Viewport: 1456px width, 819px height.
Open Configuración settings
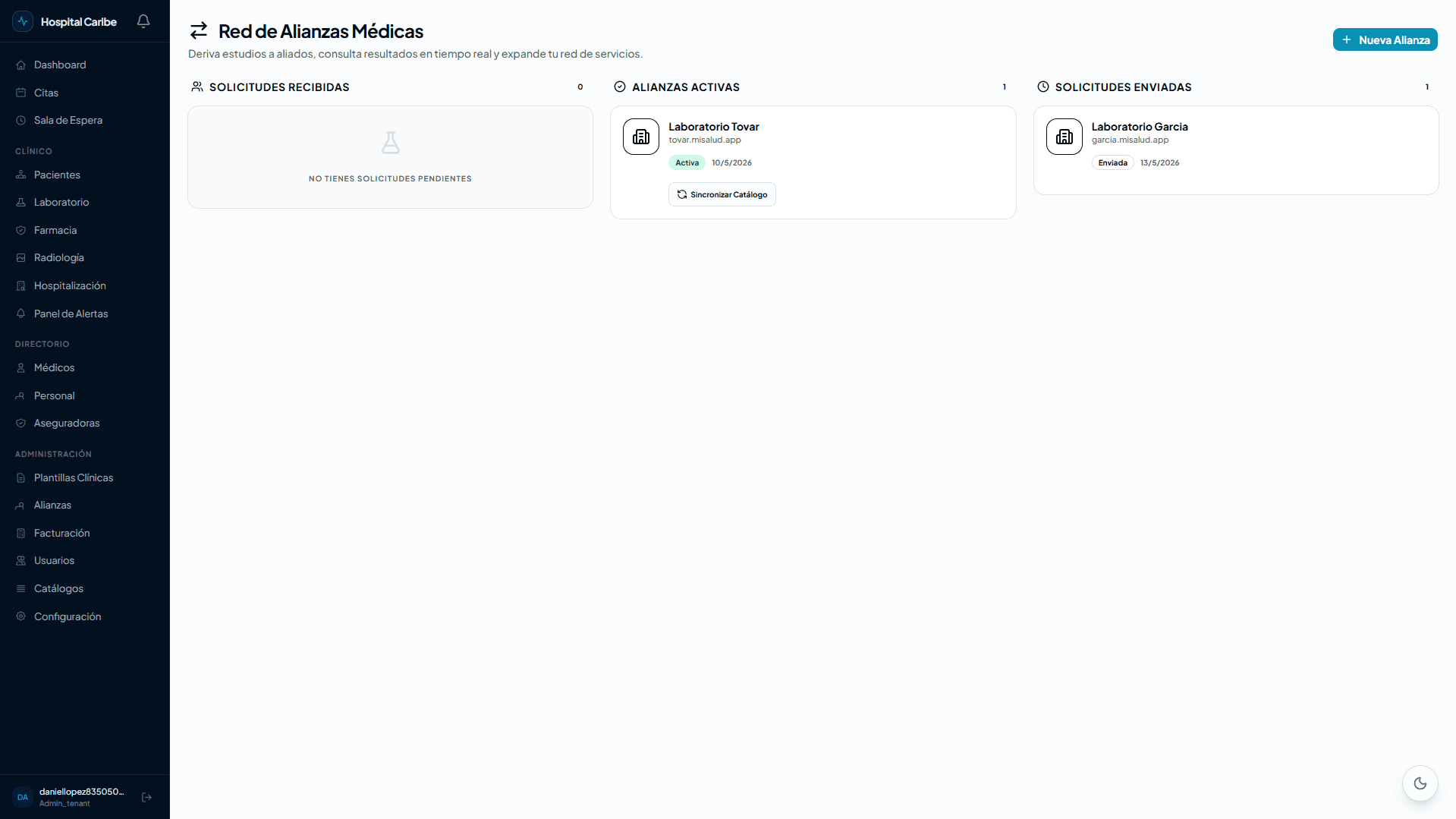(85, 616)
